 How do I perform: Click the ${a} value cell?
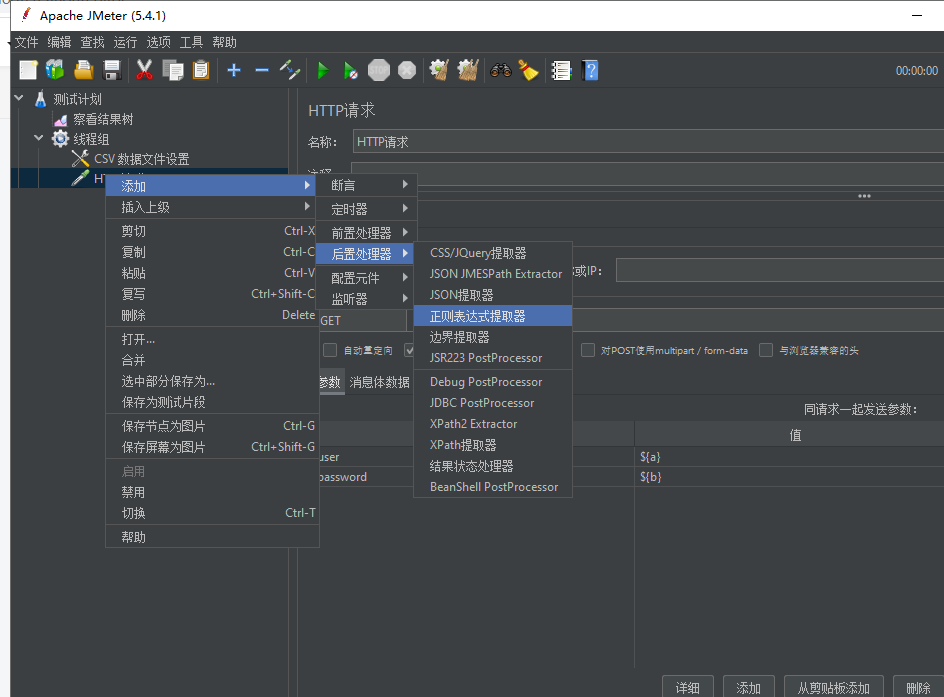tap(789, 457)
